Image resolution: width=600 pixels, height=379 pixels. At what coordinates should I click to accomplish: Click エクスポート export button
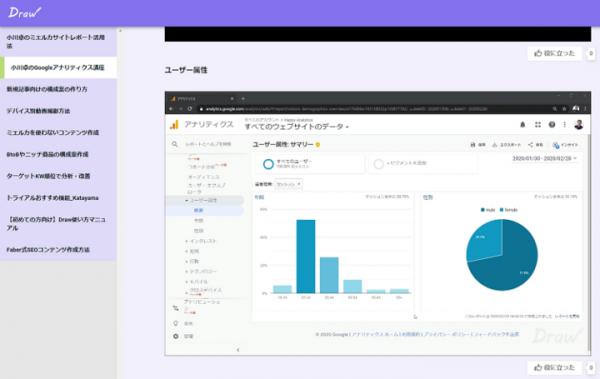pos(507,145)
